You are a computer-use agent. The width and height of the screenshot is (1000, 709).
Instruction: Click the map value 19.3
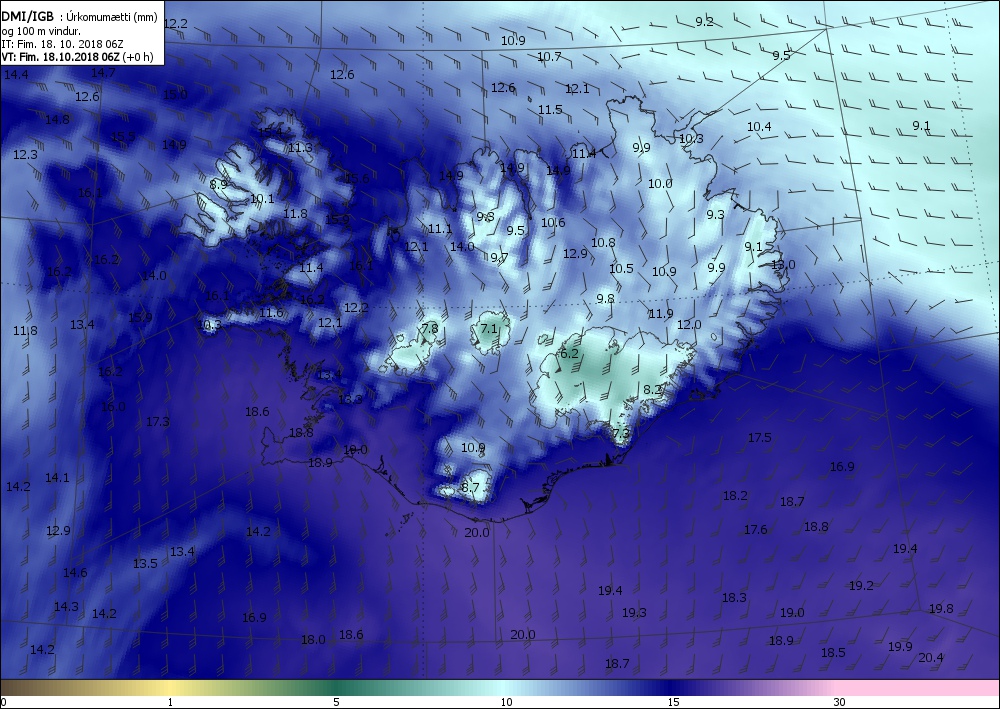(x=634, y=613)
